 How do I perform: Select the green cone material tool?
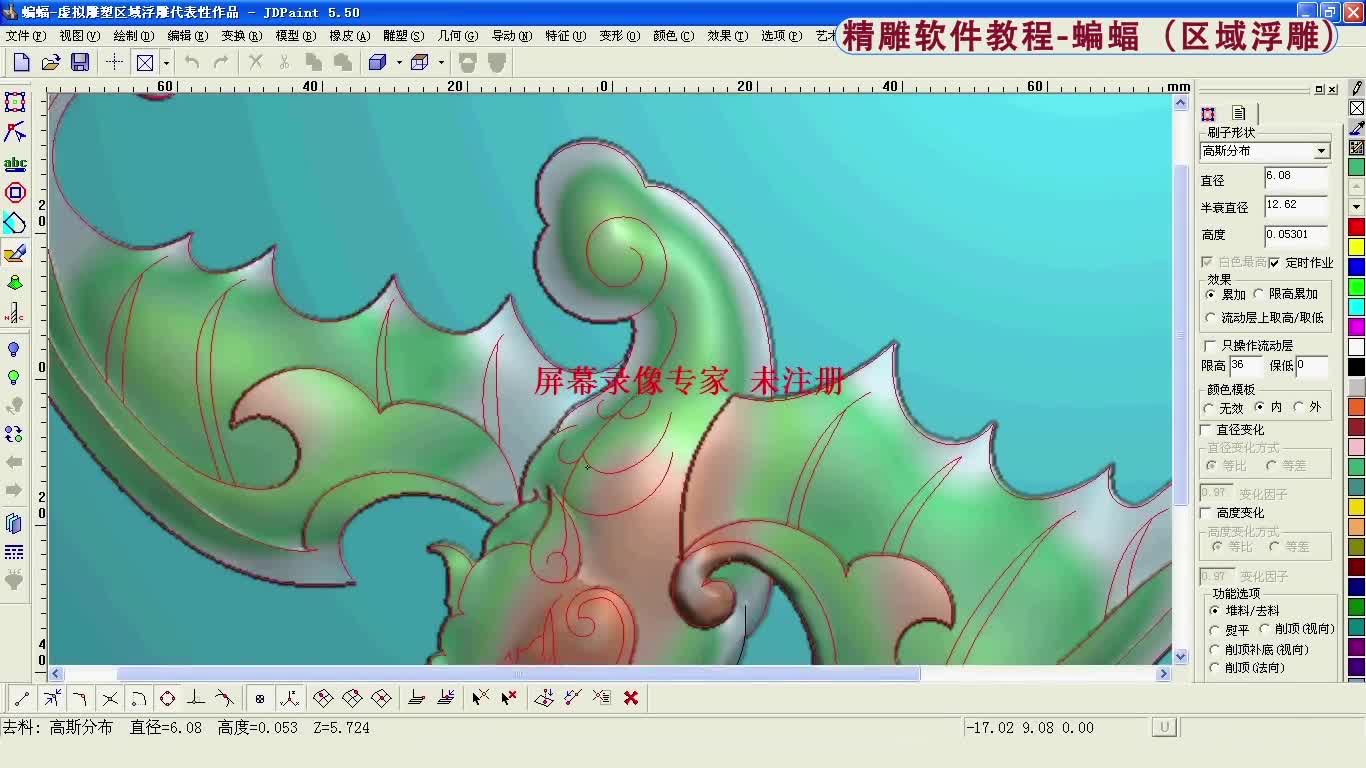(16, 283)
